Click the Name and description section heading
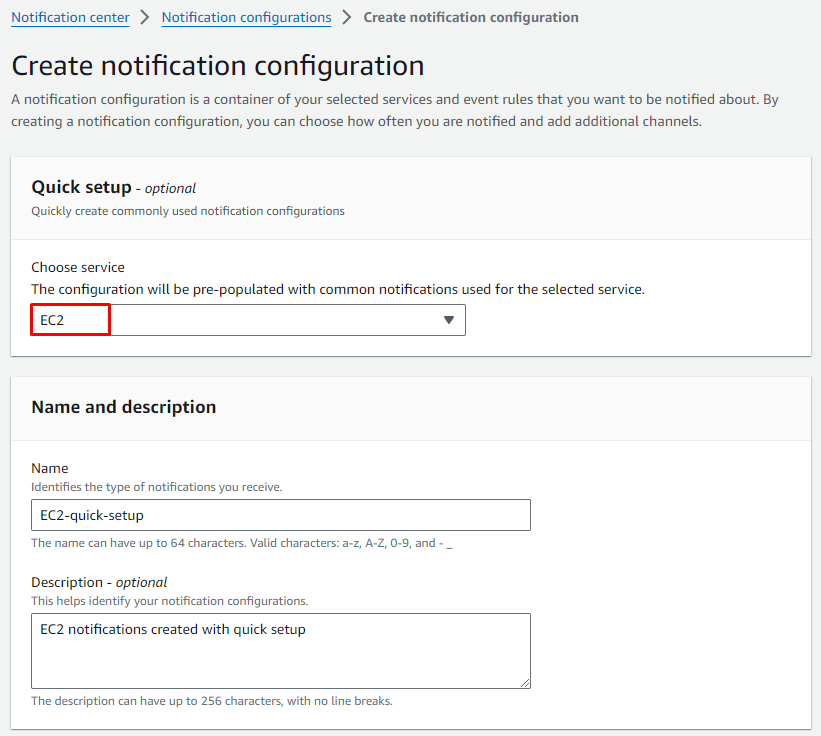The width and height of the screenshot is (821, 736). pos(123,407)
